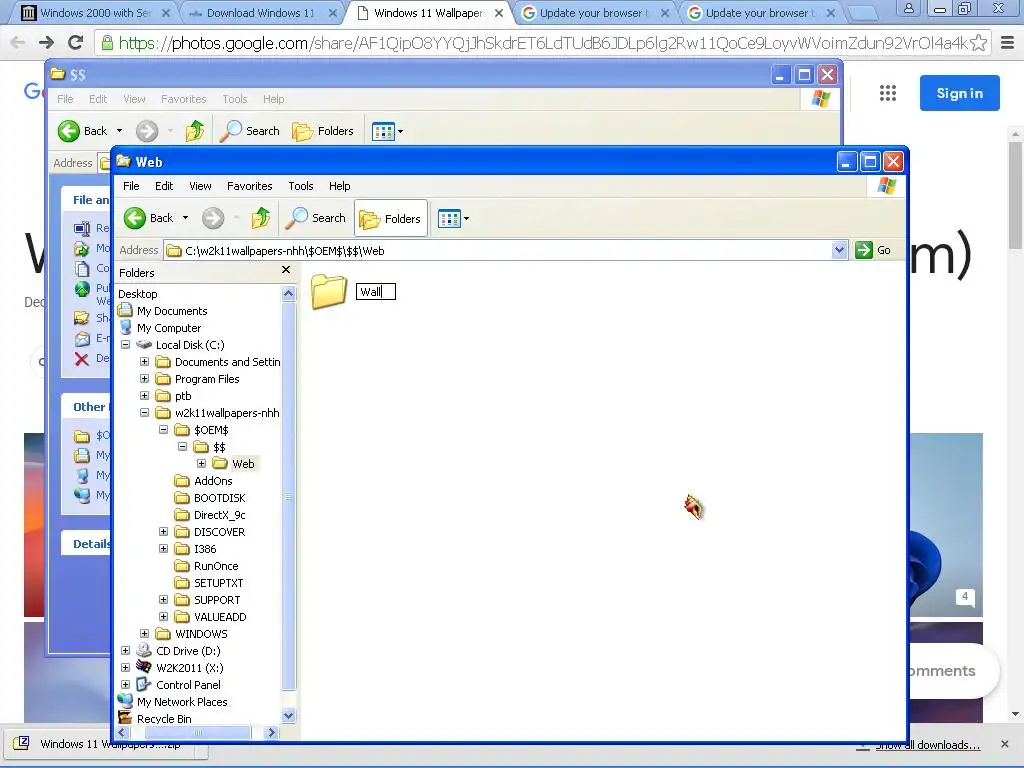
Task: Open Help menu in Web window
Action: point(340,186)
